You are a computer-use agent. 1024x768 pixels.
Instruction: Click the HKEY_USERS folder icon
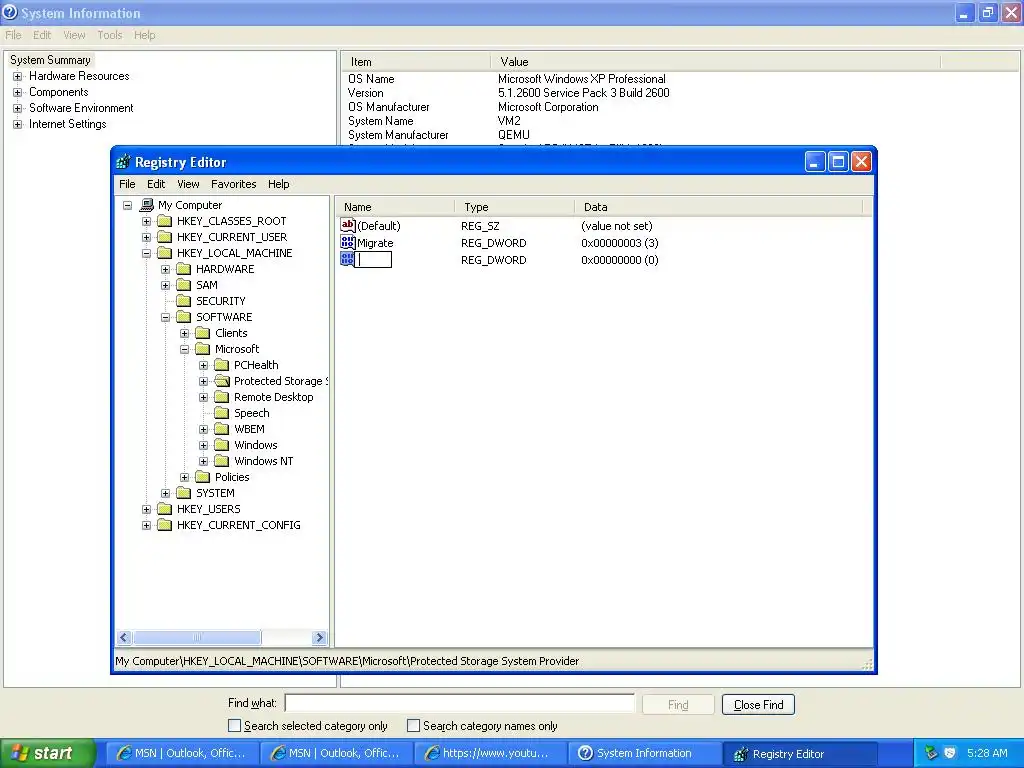(x=165, y=509)
